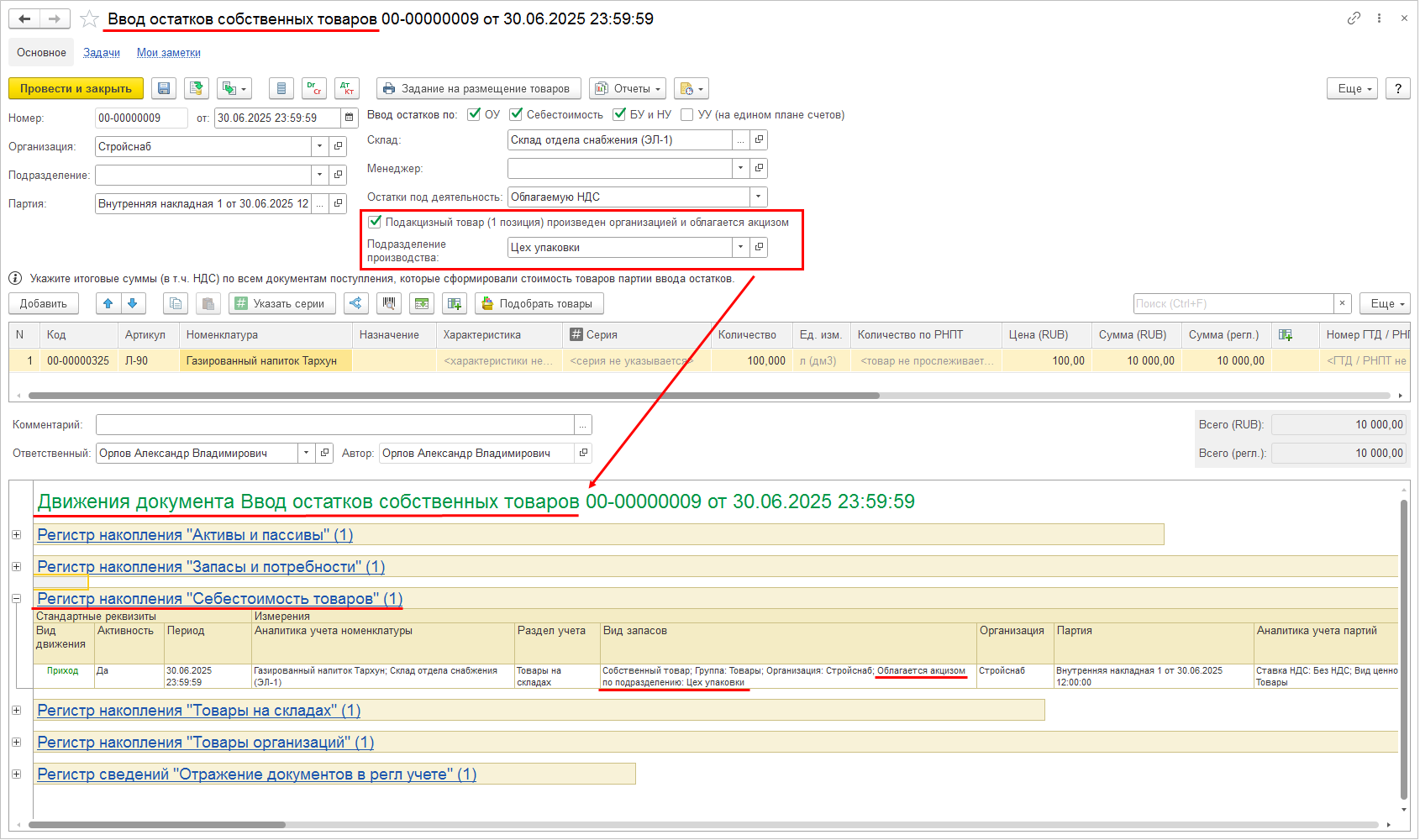Click Подобрать товары button
Screen dimensions: 1420x840
pos(539,303)
